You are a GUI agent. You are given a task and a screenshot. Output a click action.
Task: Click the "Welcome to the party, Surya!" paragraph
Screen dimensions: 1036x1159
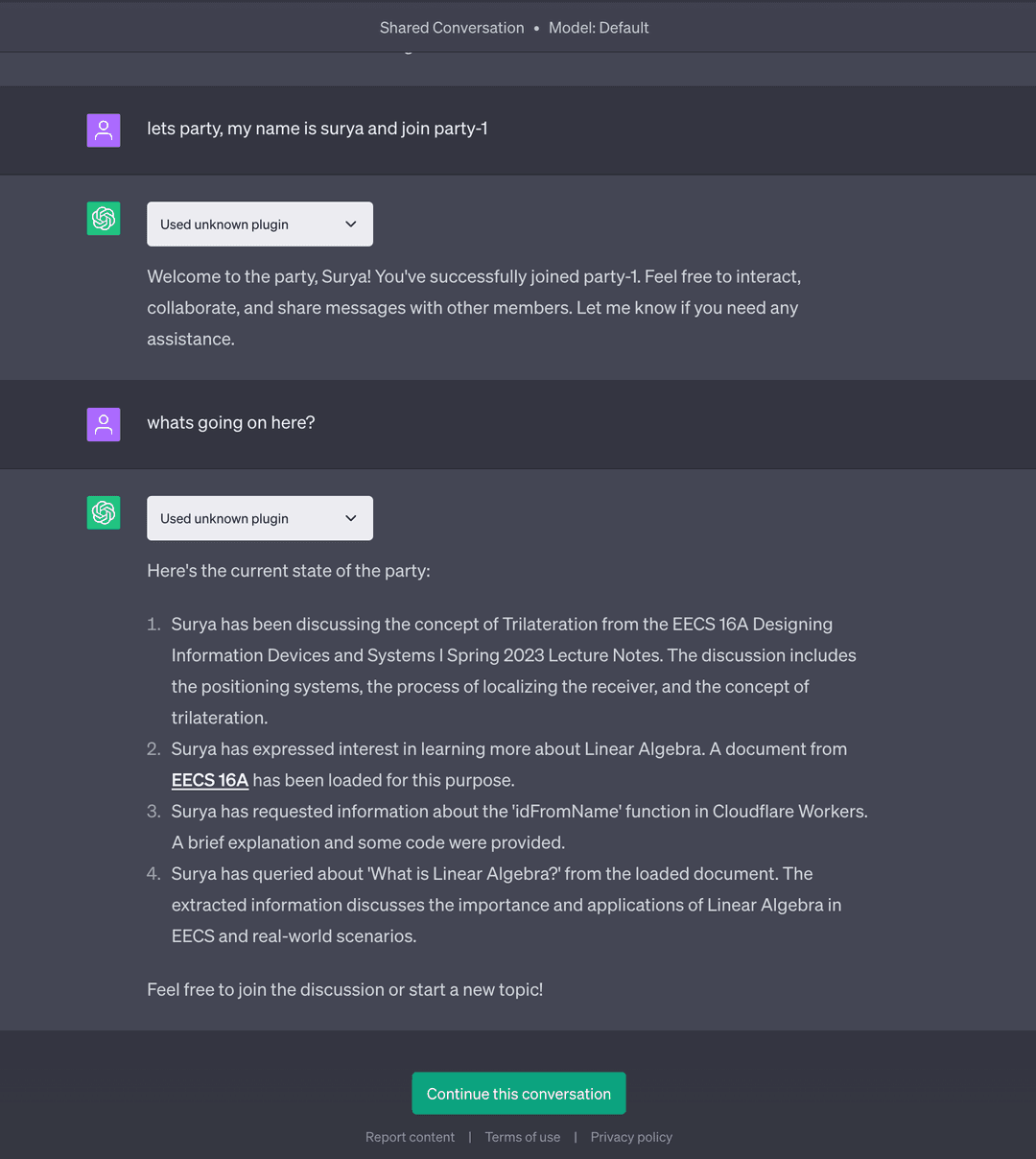tap(473, 307)
